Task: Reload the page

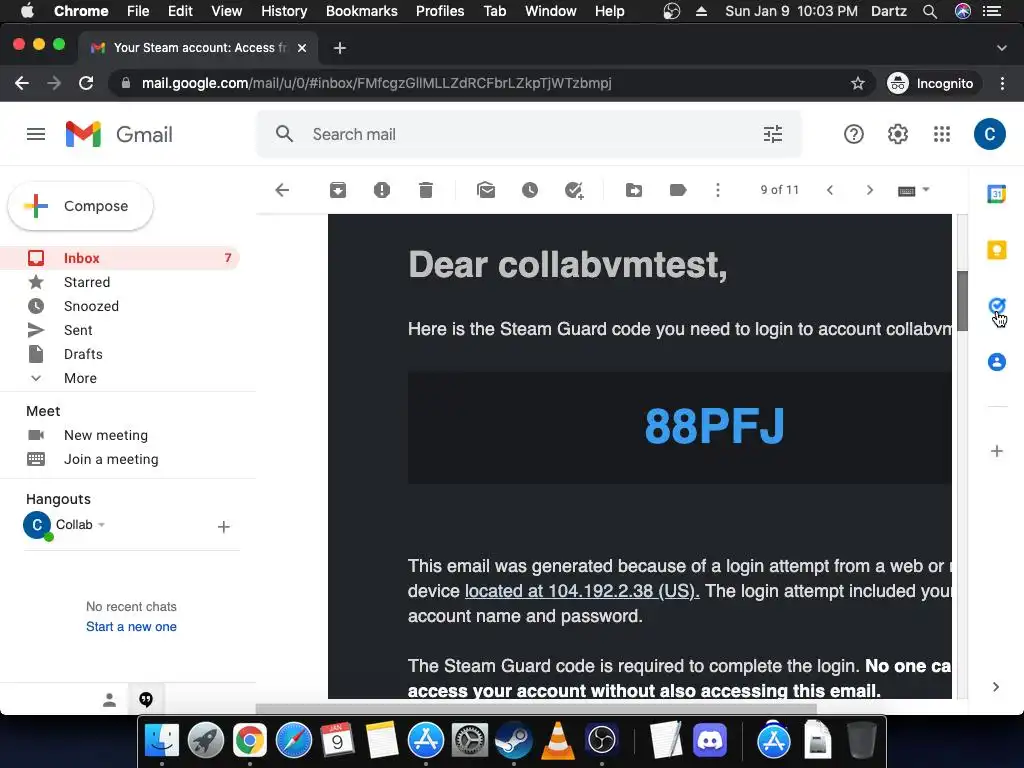Action: [86, 83]
